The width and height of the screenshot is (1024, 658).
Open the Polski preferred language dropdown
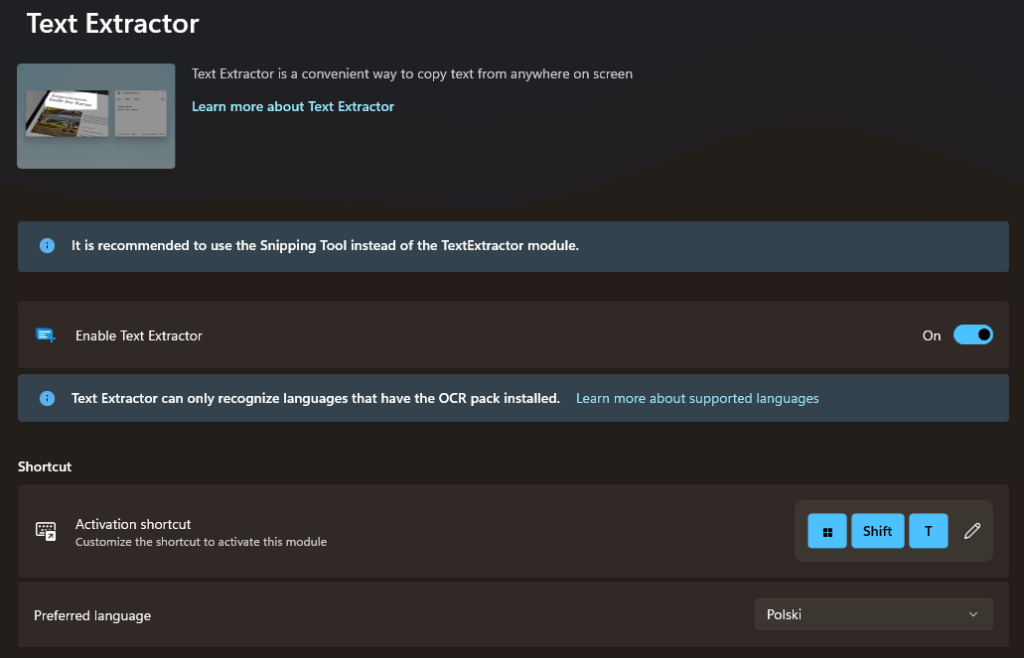click(873, 614)
